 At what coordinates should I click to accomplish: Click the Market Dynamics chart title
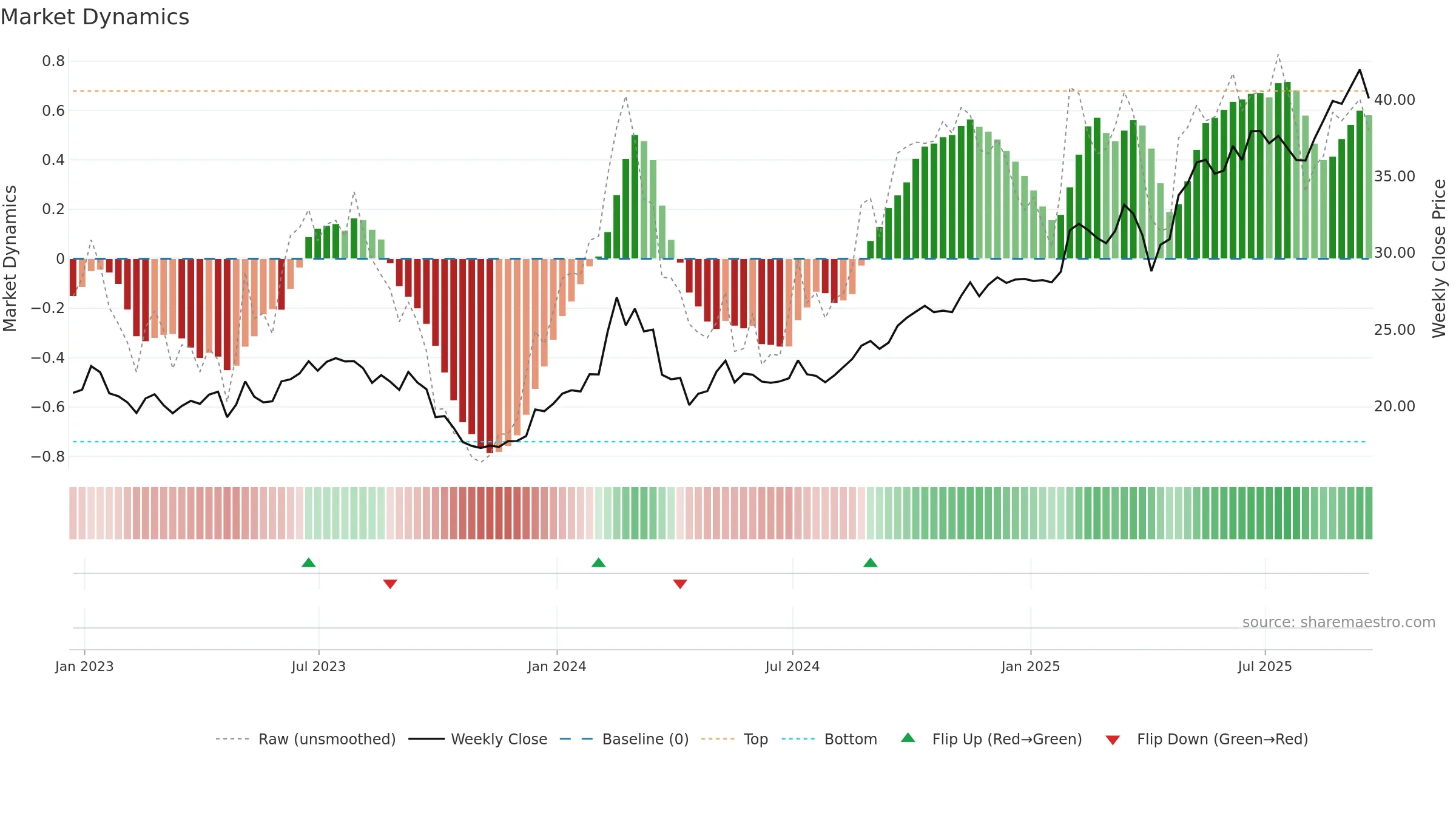point(95,17)
